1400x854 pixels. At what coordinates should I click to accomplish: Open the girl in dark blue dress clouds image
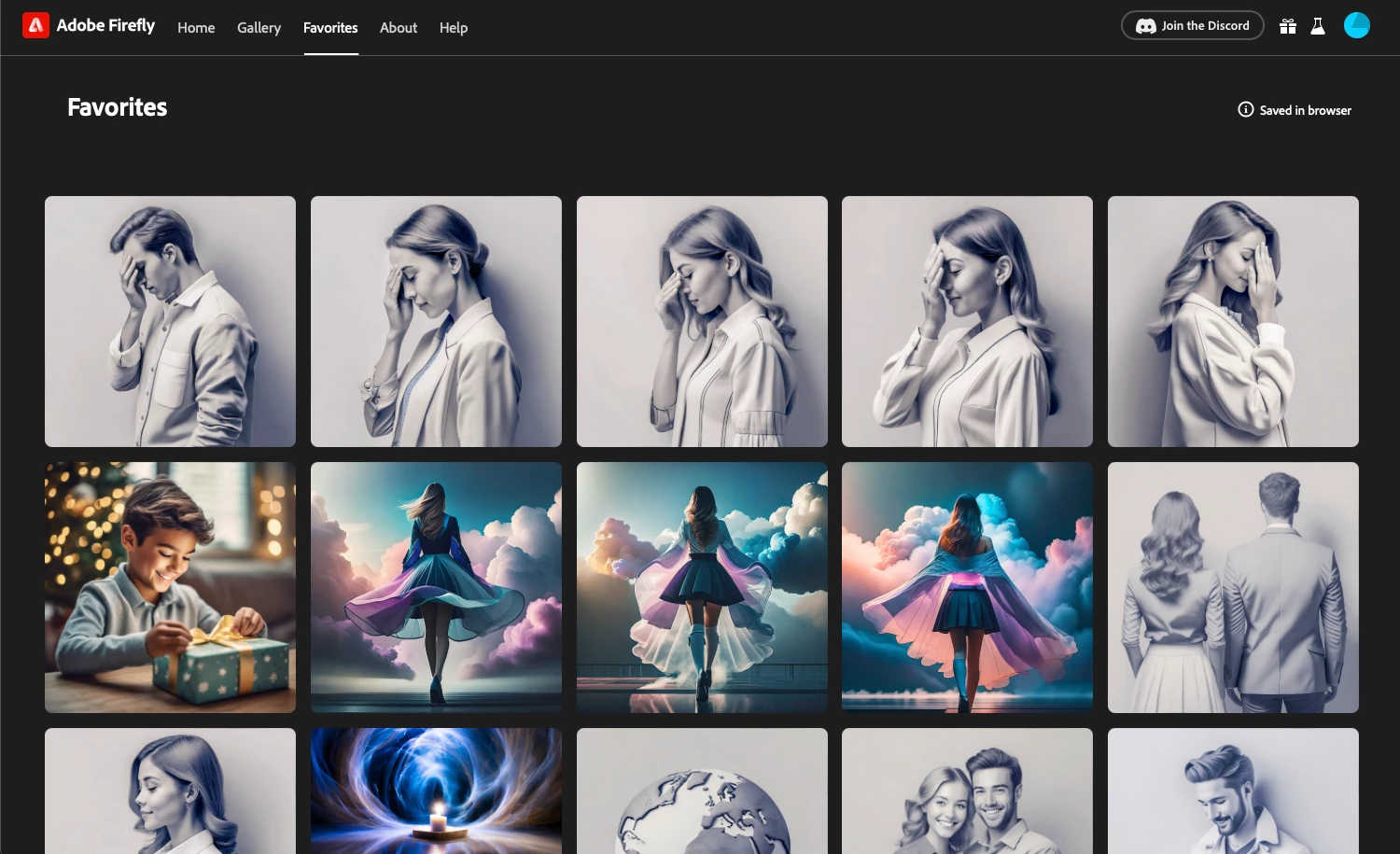point(436,587)
